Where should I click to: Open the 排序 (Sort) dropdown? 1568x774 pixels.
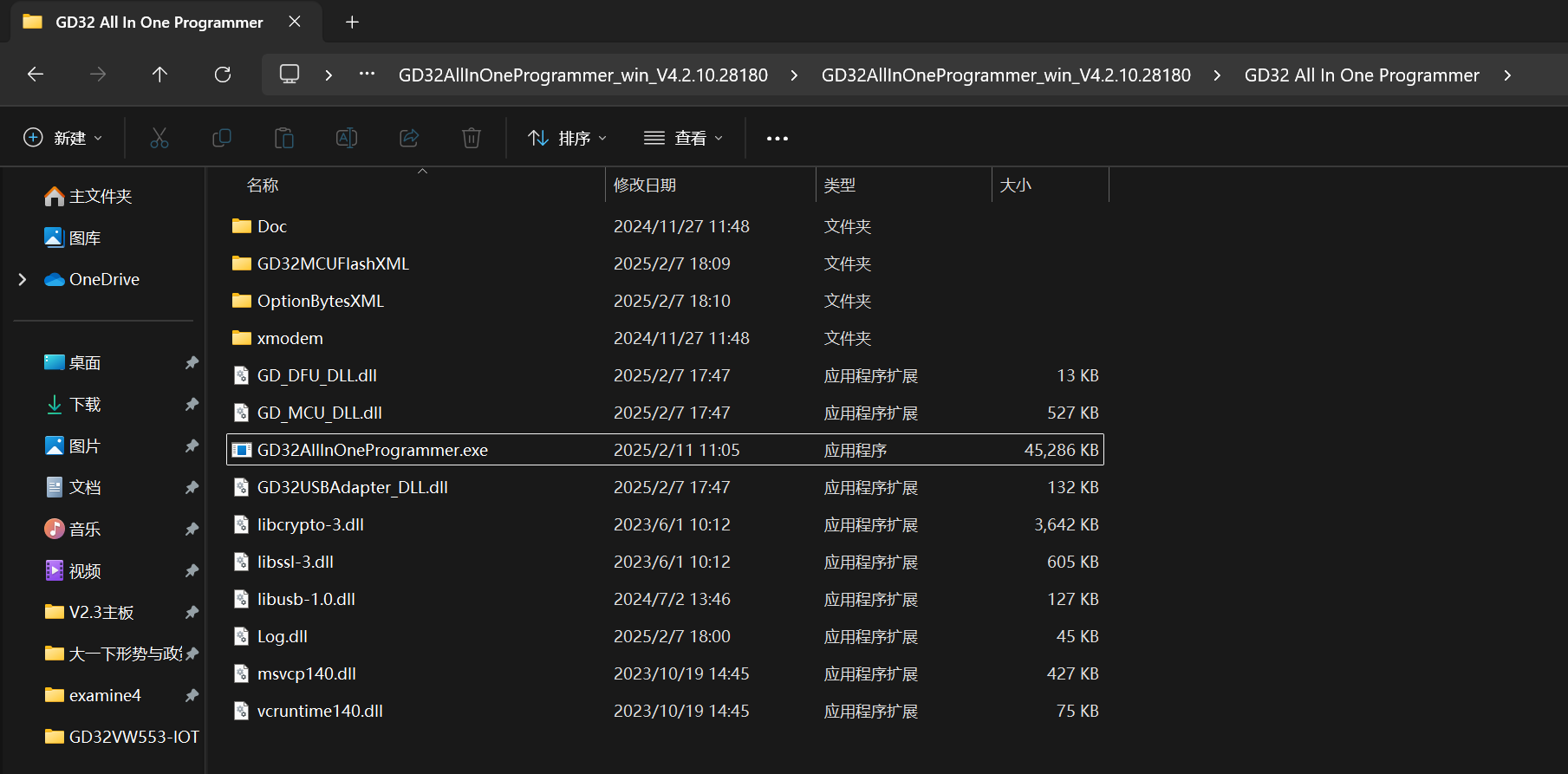click(x=568, y=138)
